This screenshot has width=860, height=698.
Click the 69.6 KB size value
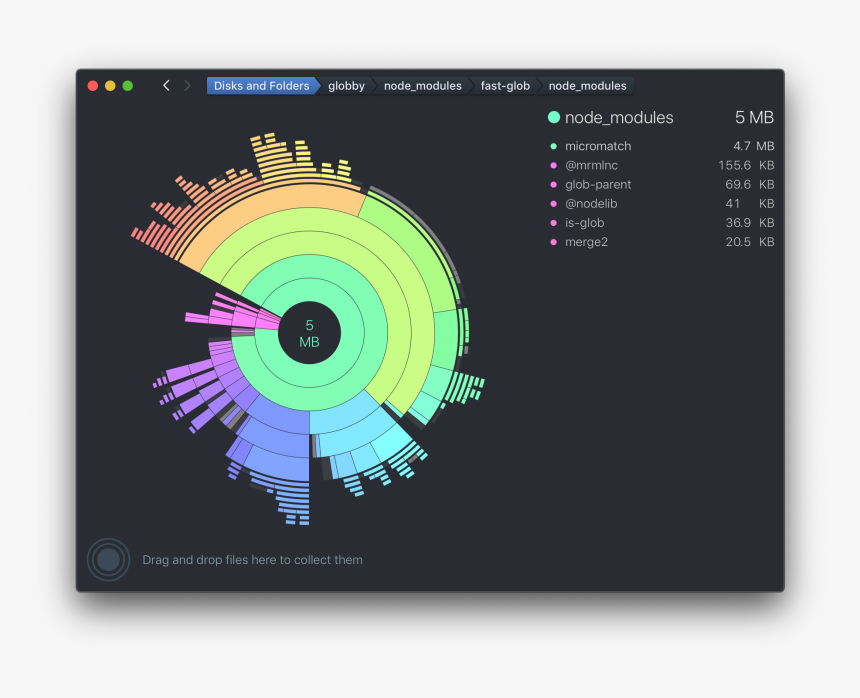point(750,184)
